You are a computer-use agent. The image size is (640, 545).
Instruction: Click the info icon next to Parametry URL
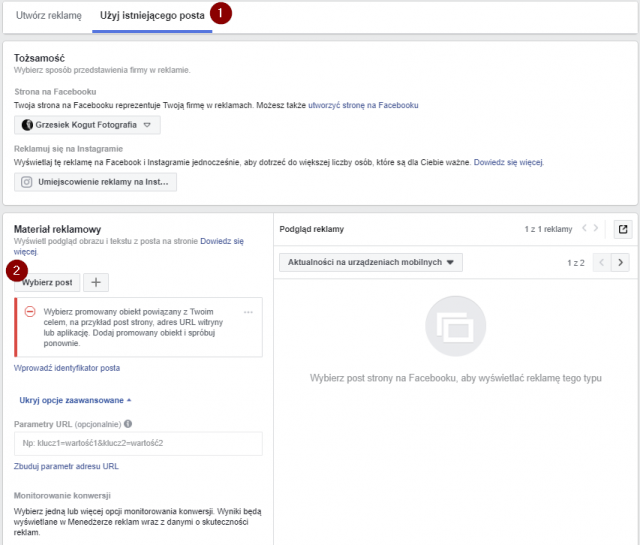pos(128,424)
